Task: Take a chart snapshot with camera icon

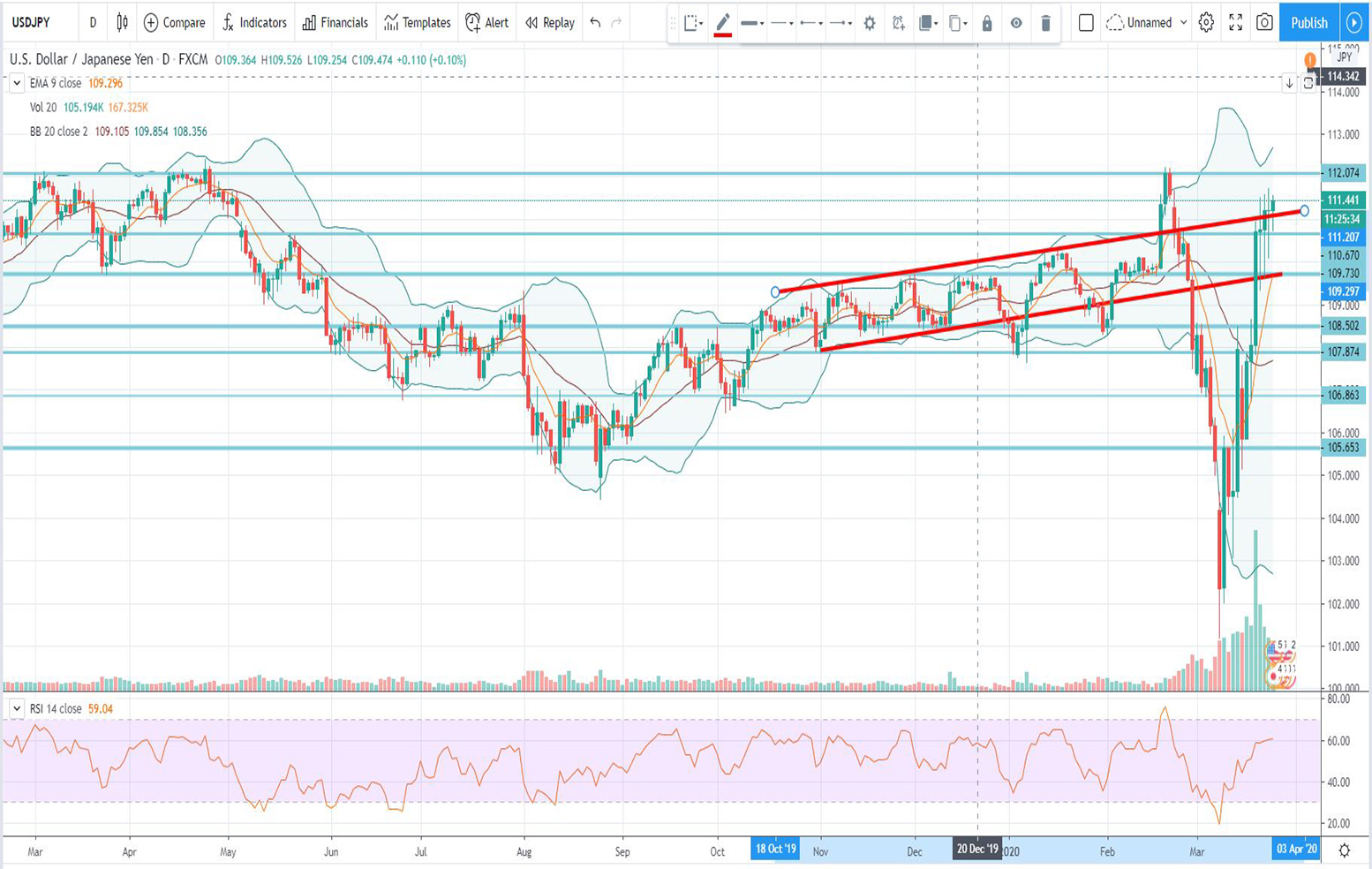Action: [1264, 23]
